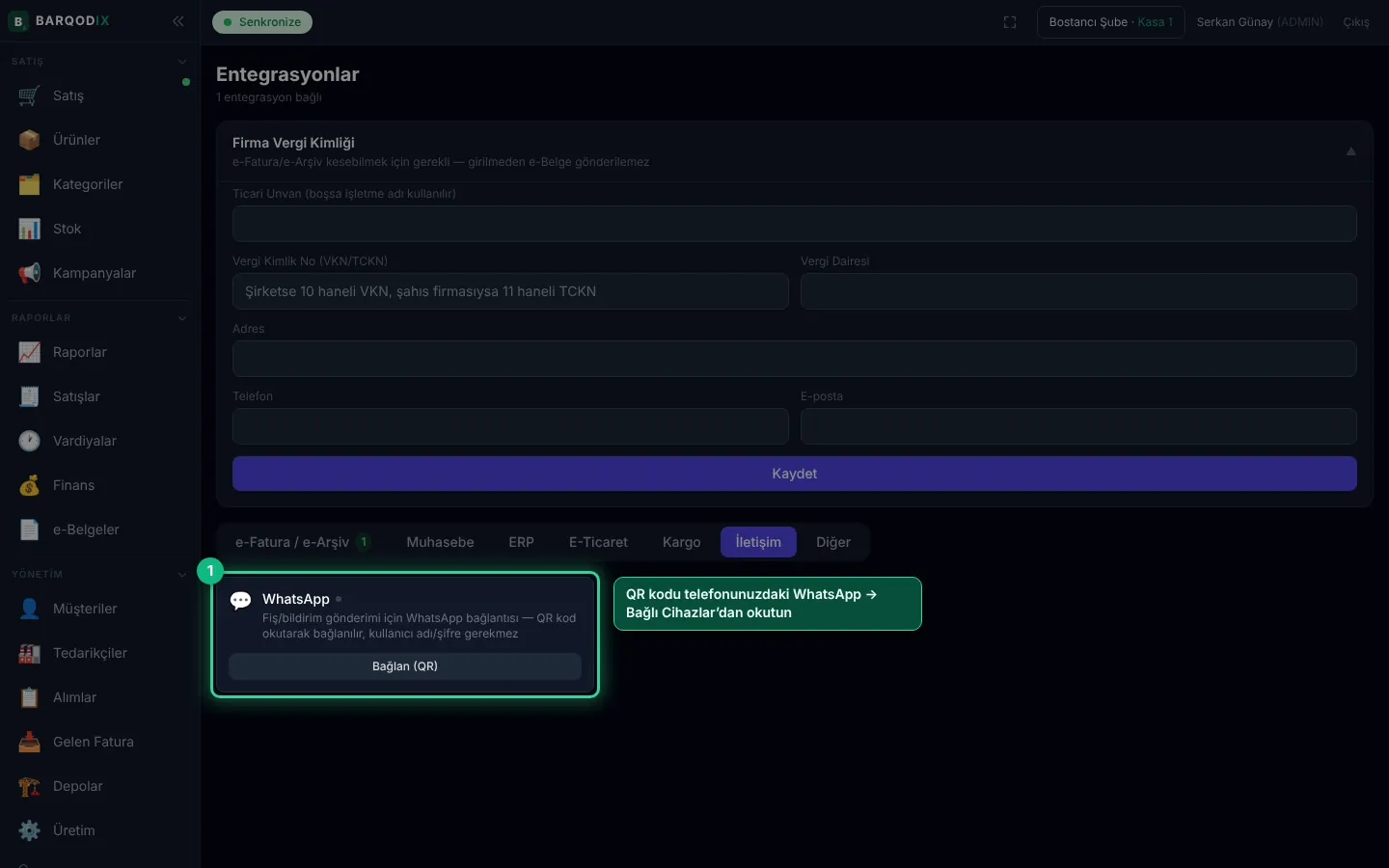Screen dimensions: 1389x868
Task: Open the Stok chart icon
Action: (x=29, y=229)
